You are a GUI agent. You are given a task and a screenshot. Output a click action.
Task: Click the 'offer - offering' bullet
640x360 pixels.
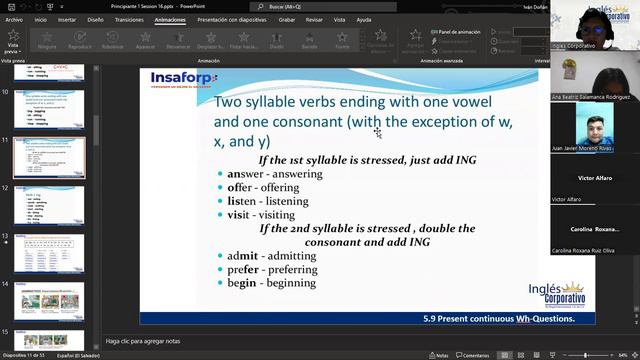click(x=263, y=187)
